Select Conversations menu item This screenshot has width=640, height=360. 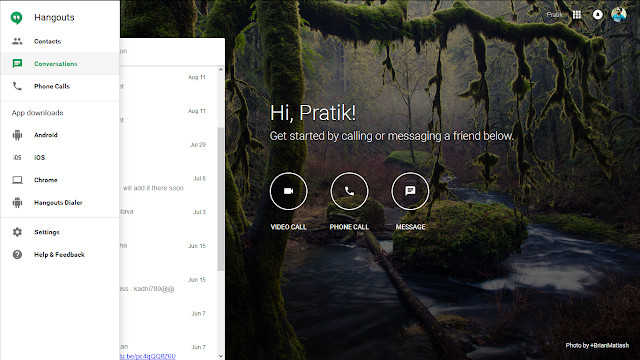click(60, 64)
